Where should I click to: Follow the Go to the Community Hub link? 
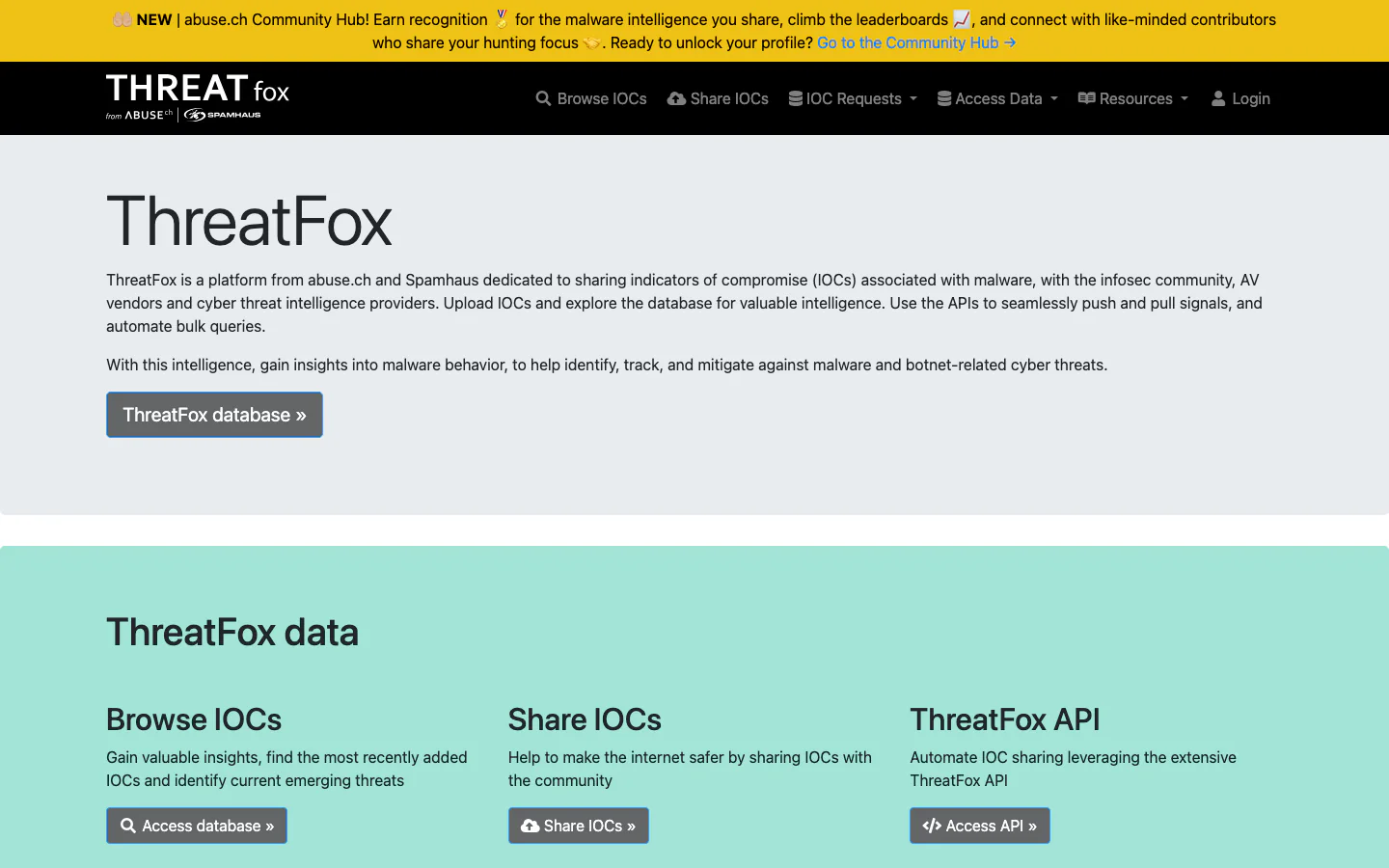click(916, 42)
